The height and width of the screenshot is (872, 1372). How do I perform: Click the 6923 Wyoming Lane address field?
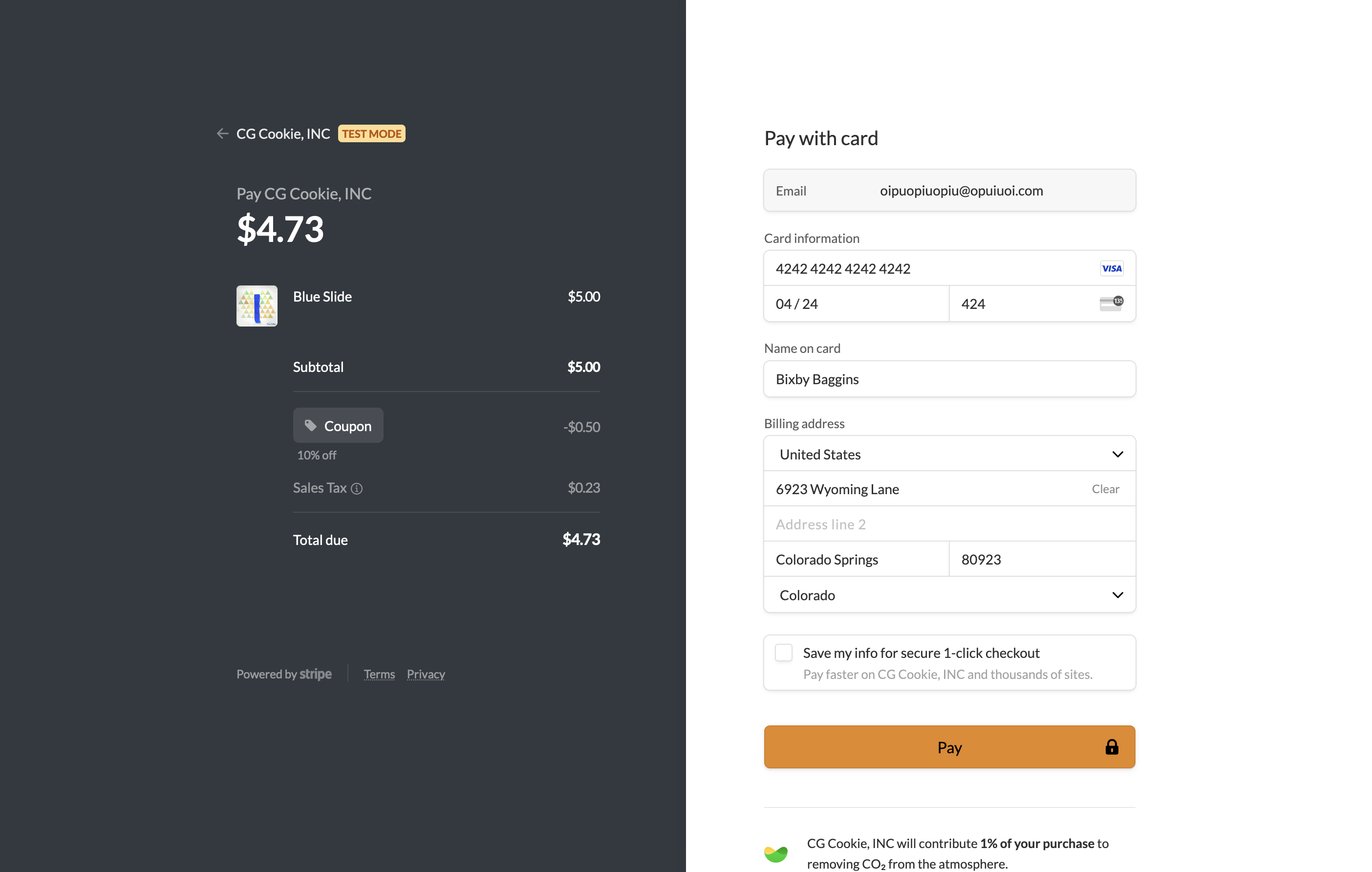[949, 489]
